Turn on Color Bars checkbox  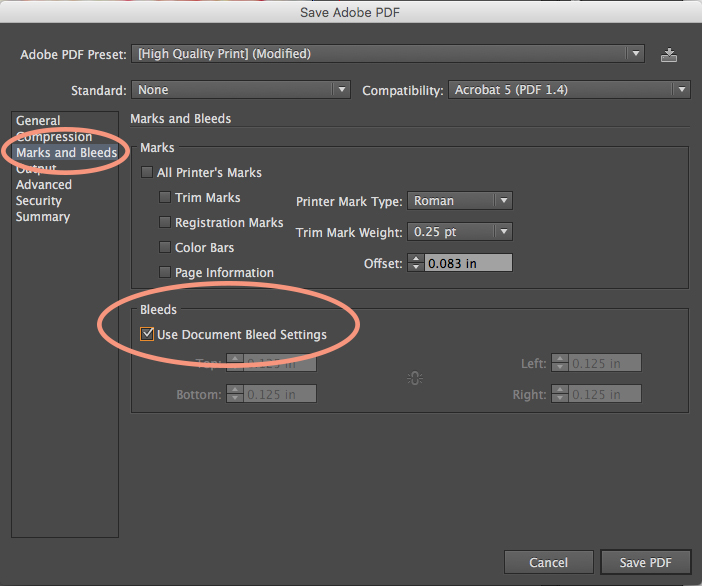(x=165, y=247)
